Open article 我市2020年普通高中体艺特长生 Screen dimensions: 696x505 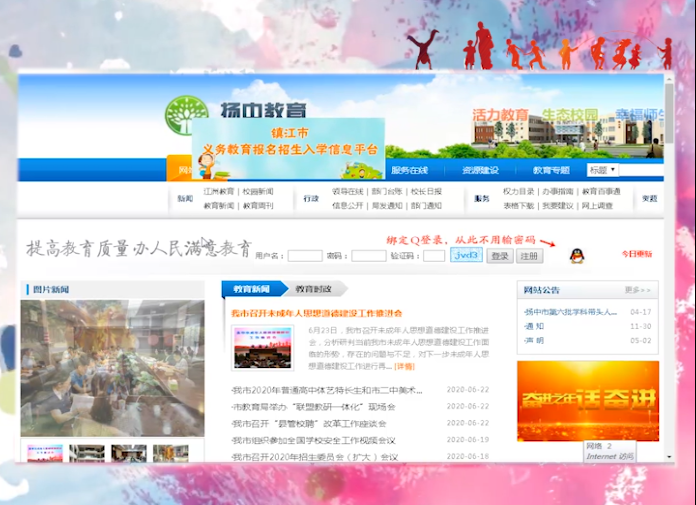point(327,391)
